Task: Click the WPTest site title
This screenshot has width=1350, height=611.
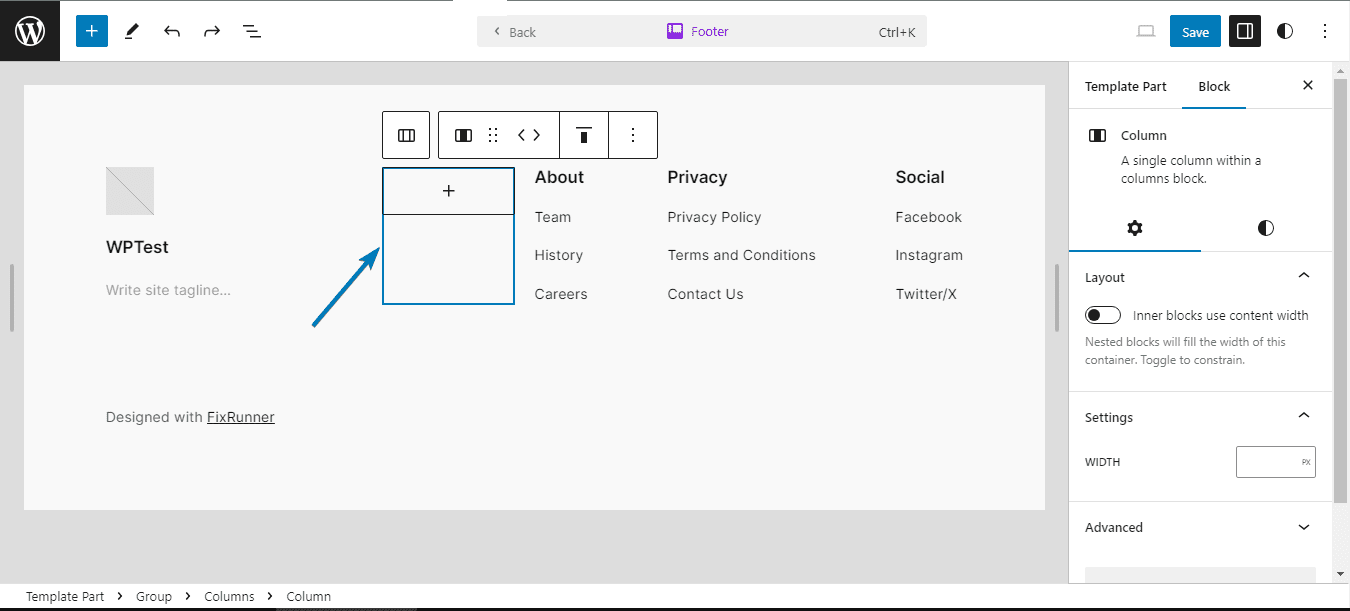Action: pos(137,247)
